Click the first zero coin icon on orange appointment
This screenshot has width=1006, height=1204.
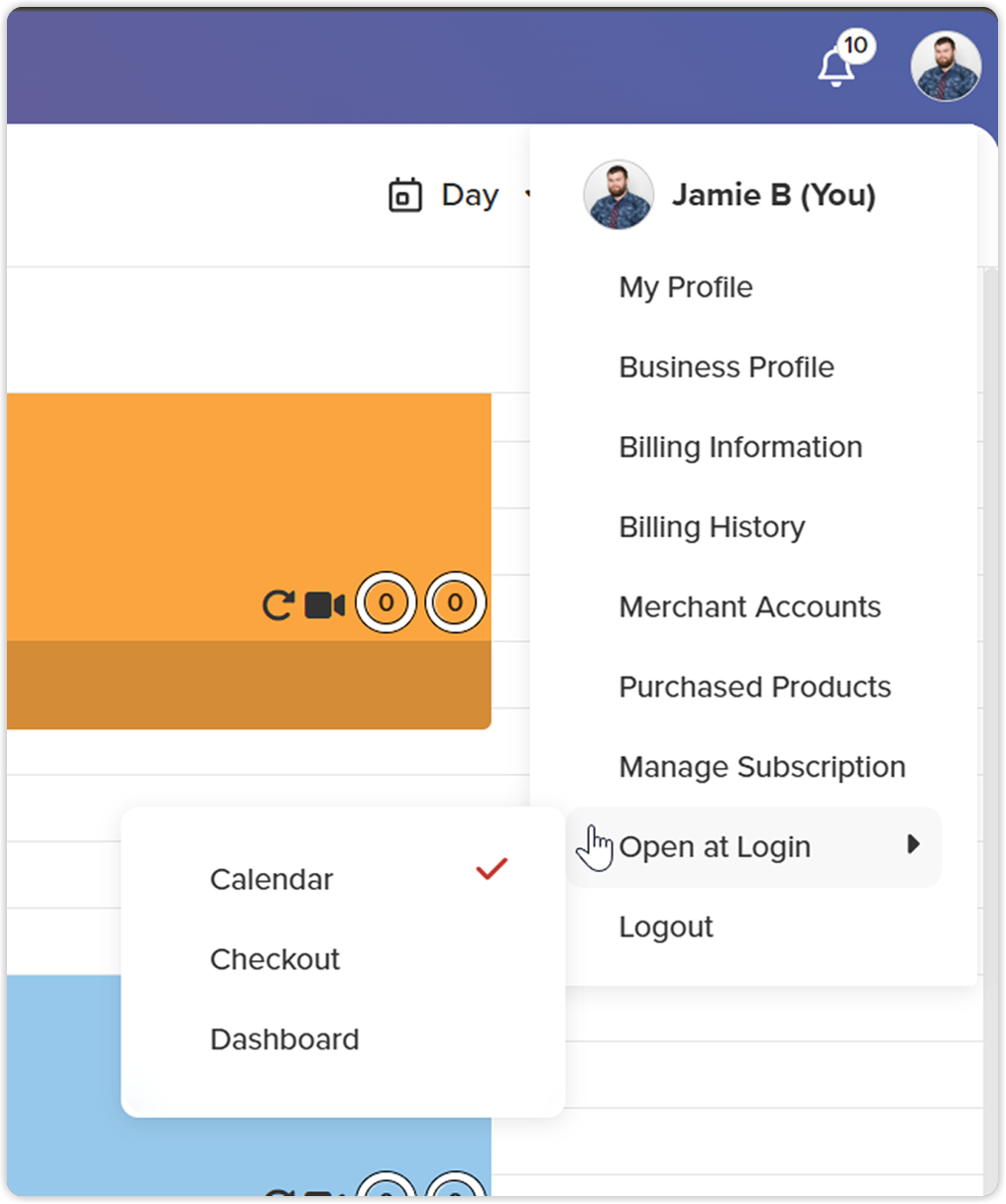[387, 602]
